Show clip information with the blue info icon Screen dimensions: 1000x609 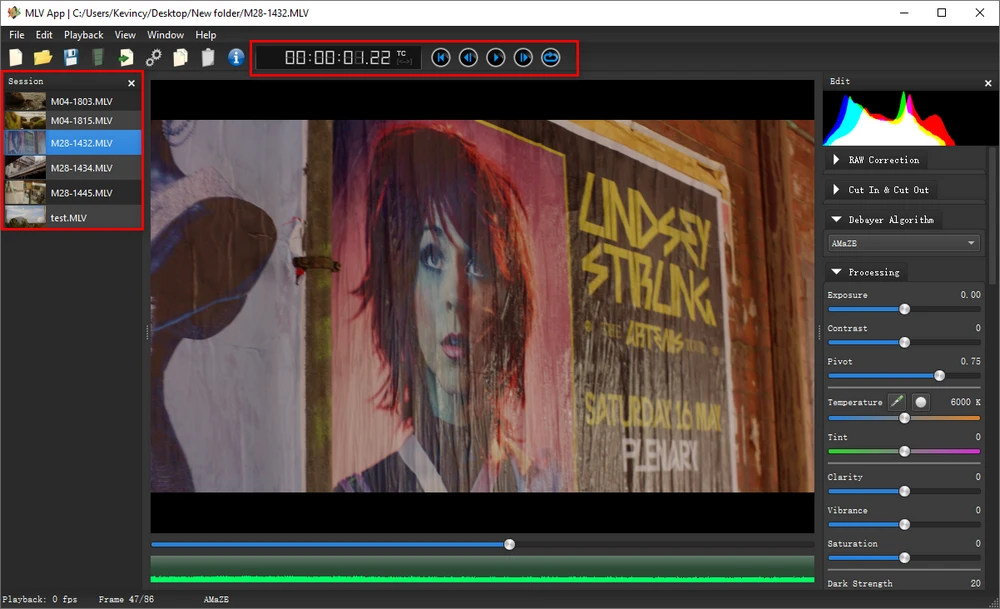pos(236,57)
